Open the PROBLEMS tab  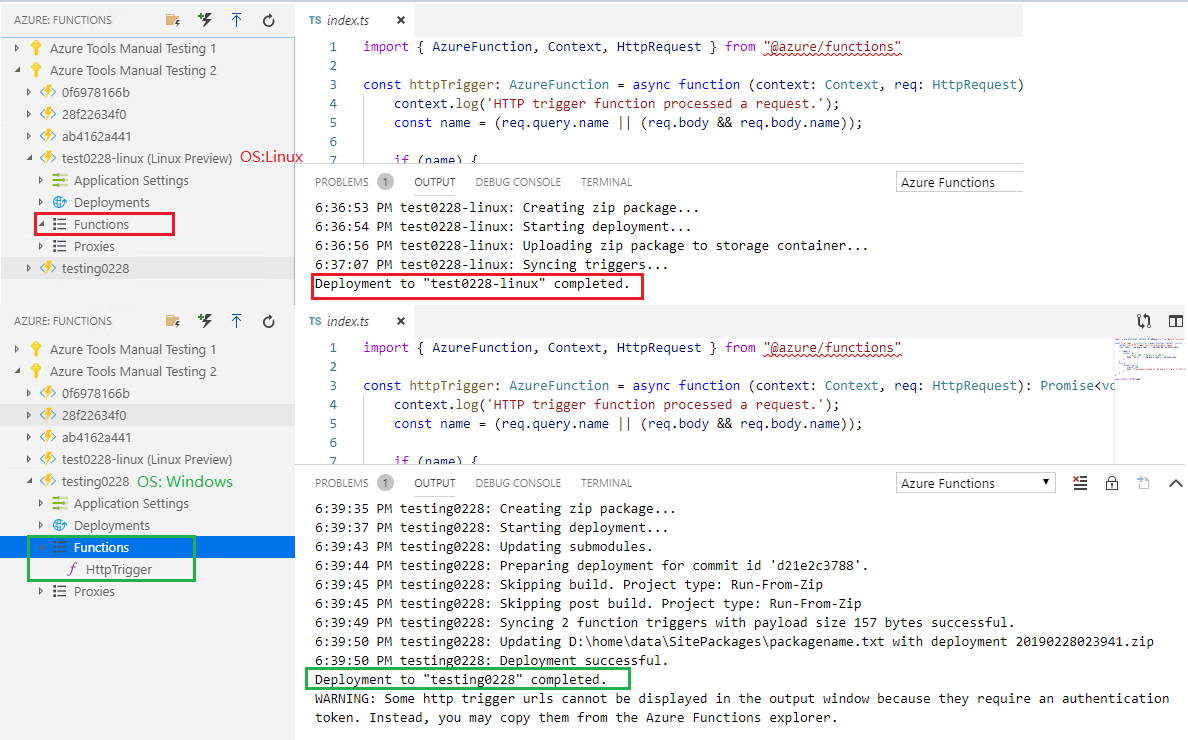346,182
